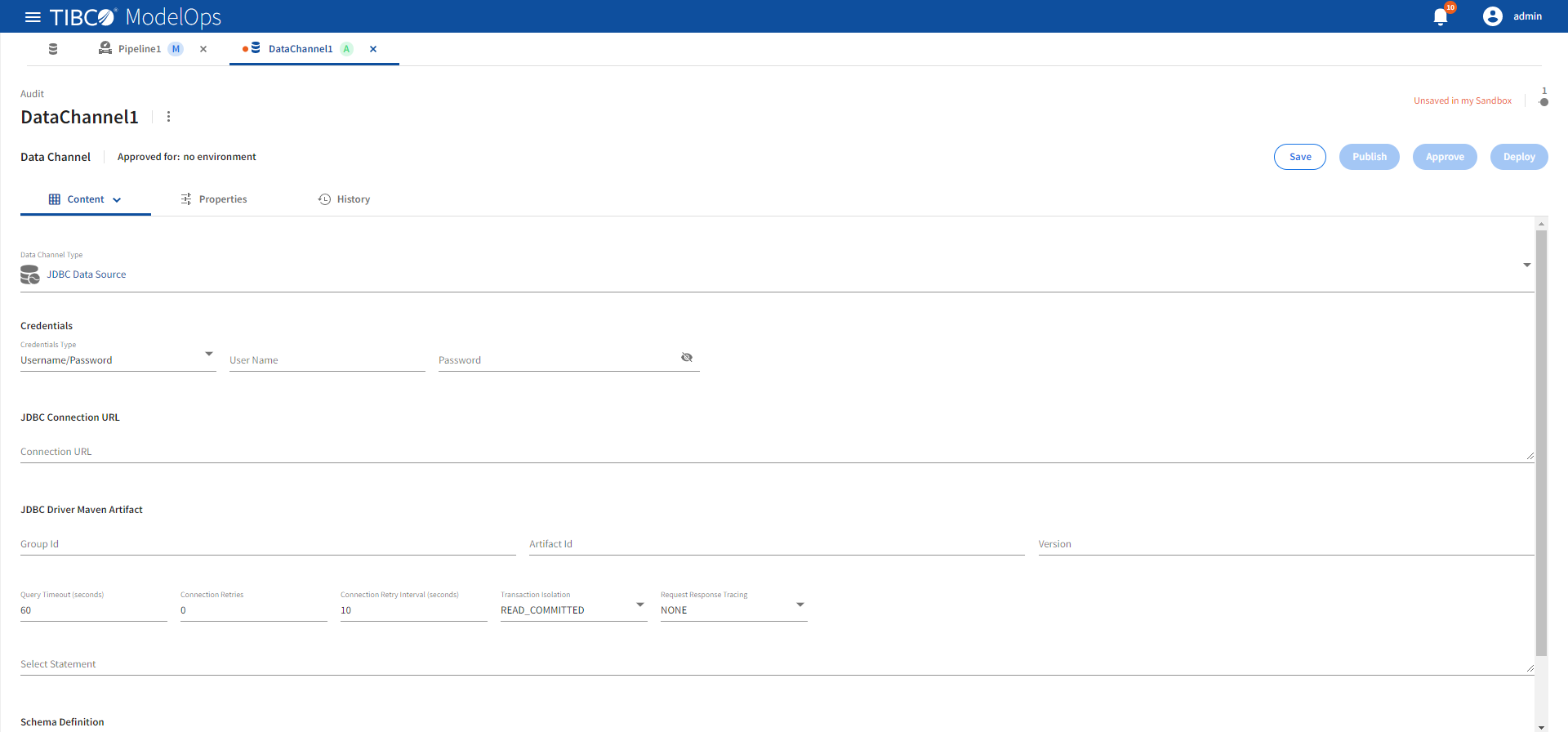Click the version indicator dot icon
Viewport: 1568px width, 732px height.
[x=1543, y=102]
